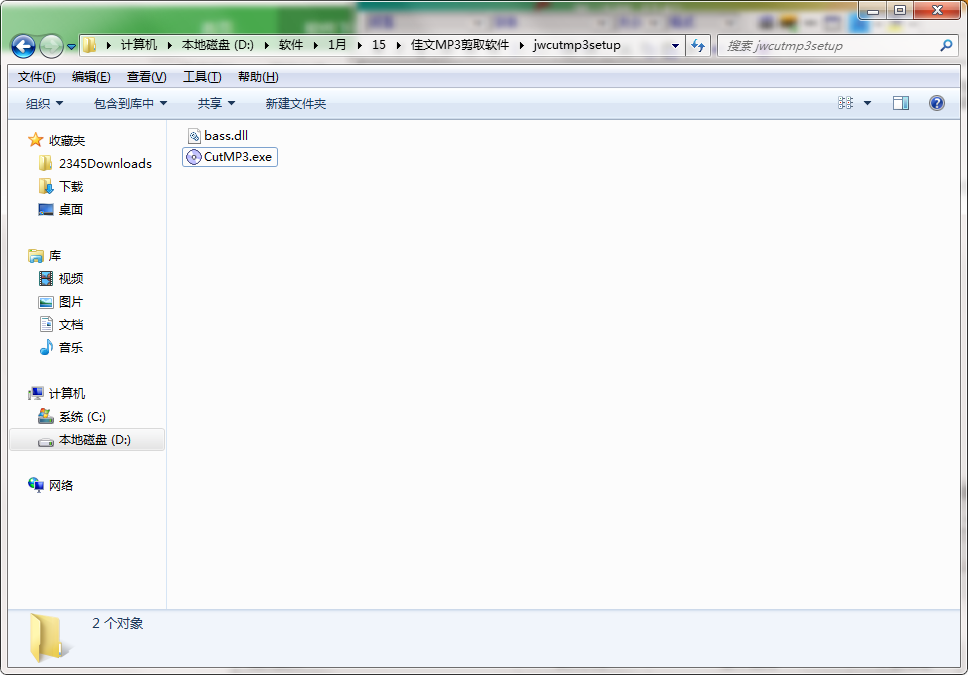
Task: Click the 本地磁盘 (D:) drive icon in sidebar
Action: 46,442
